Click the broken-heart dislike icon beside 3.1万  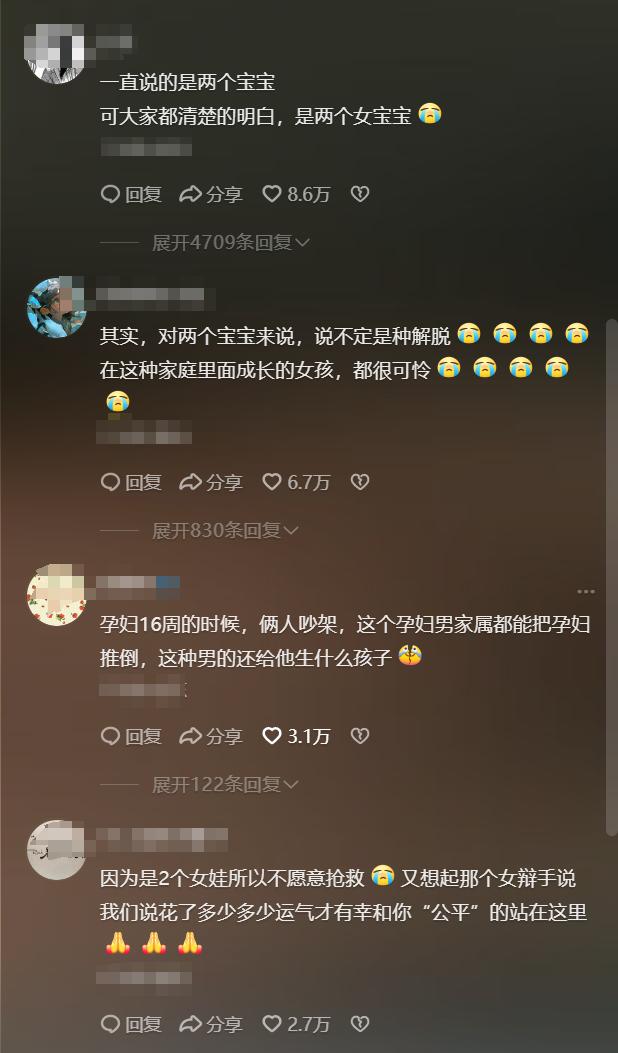(x=360, y=736)
